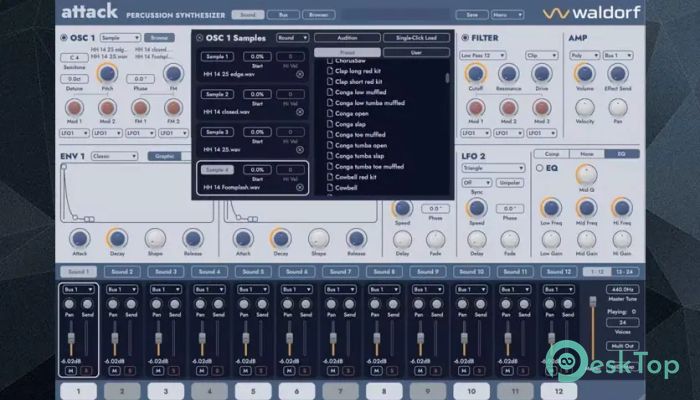The image size is (700, 400).
Task: Mute the first mixer channel
Action: [71, 371]
